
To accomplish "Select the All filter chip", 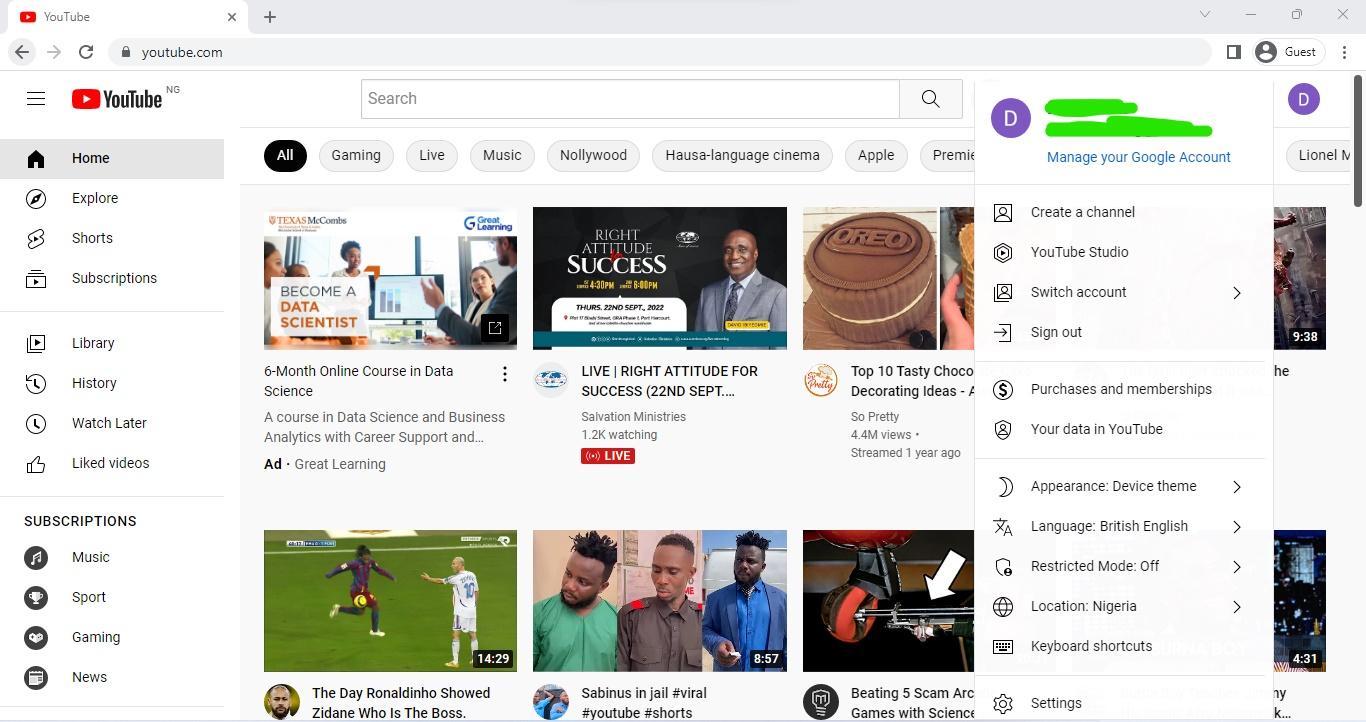I will [285, 155].
